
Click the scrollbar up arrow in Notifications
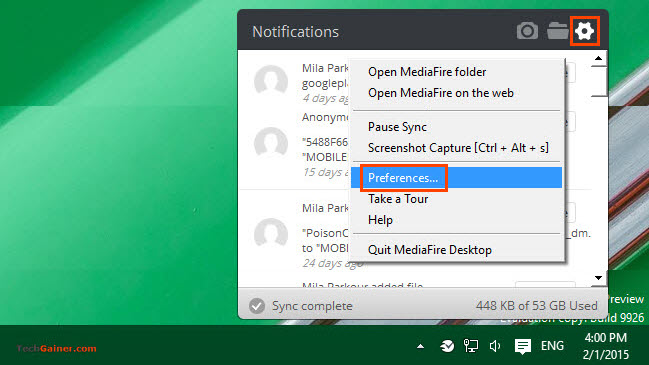point(599,58)
